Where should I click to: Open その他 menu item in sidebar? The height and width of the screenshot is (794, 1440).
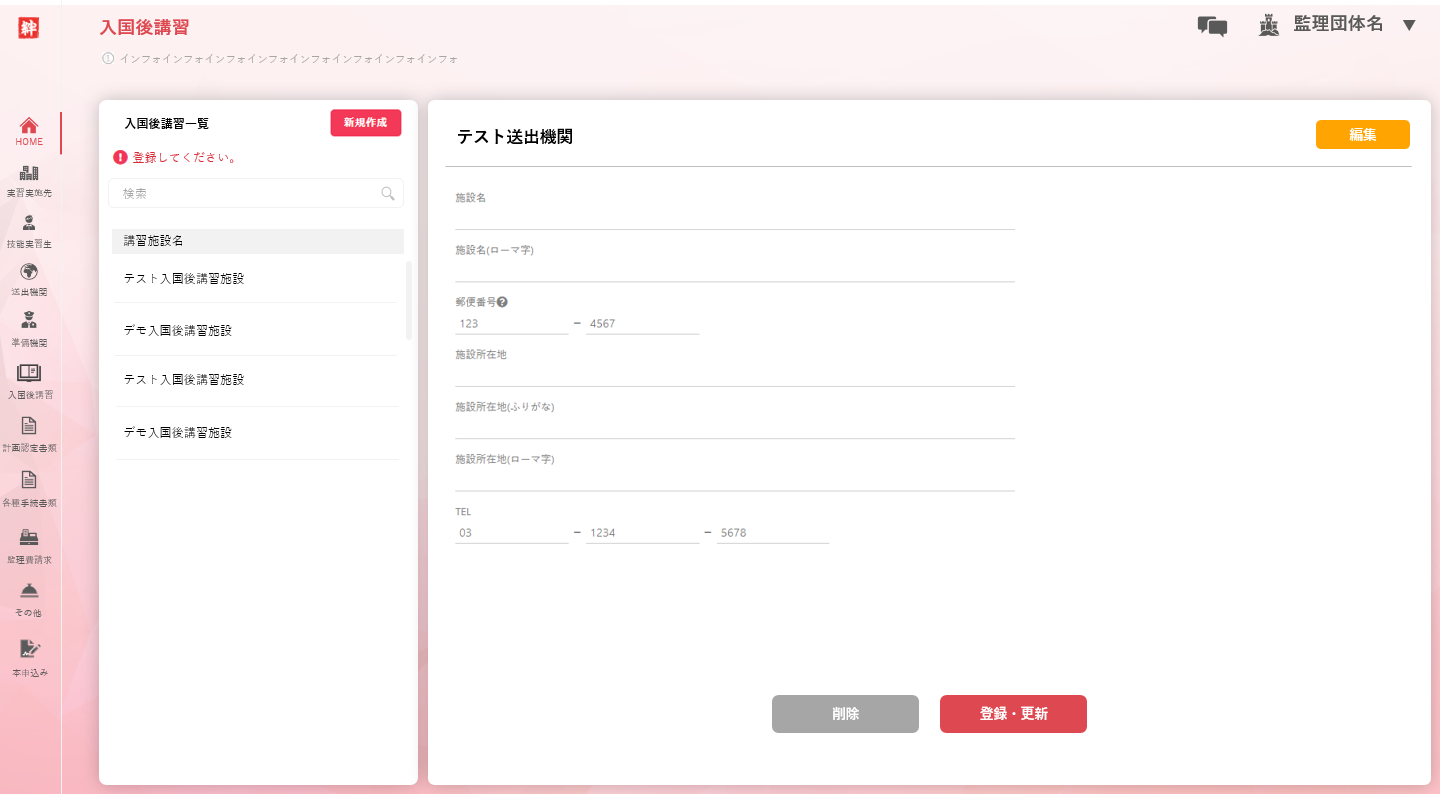point(29,598)
